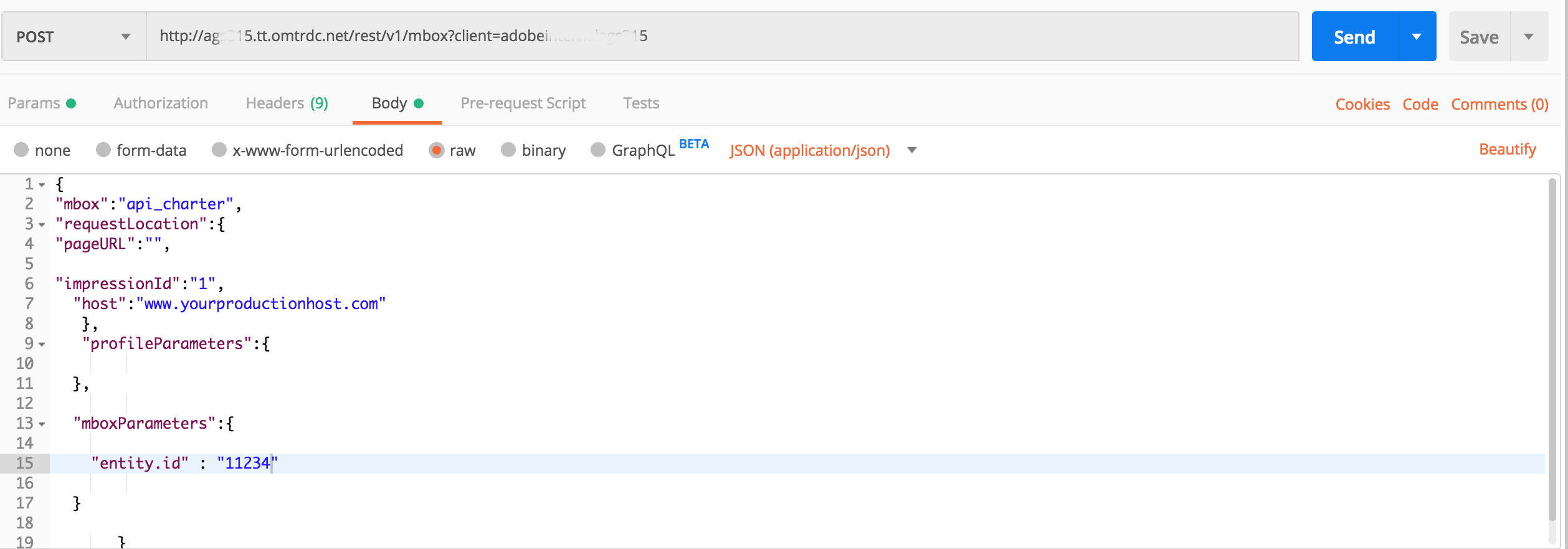Open the Send button dropdown arrow
The width and height of the screenshot is (1568, 549).
[1417, 37]
